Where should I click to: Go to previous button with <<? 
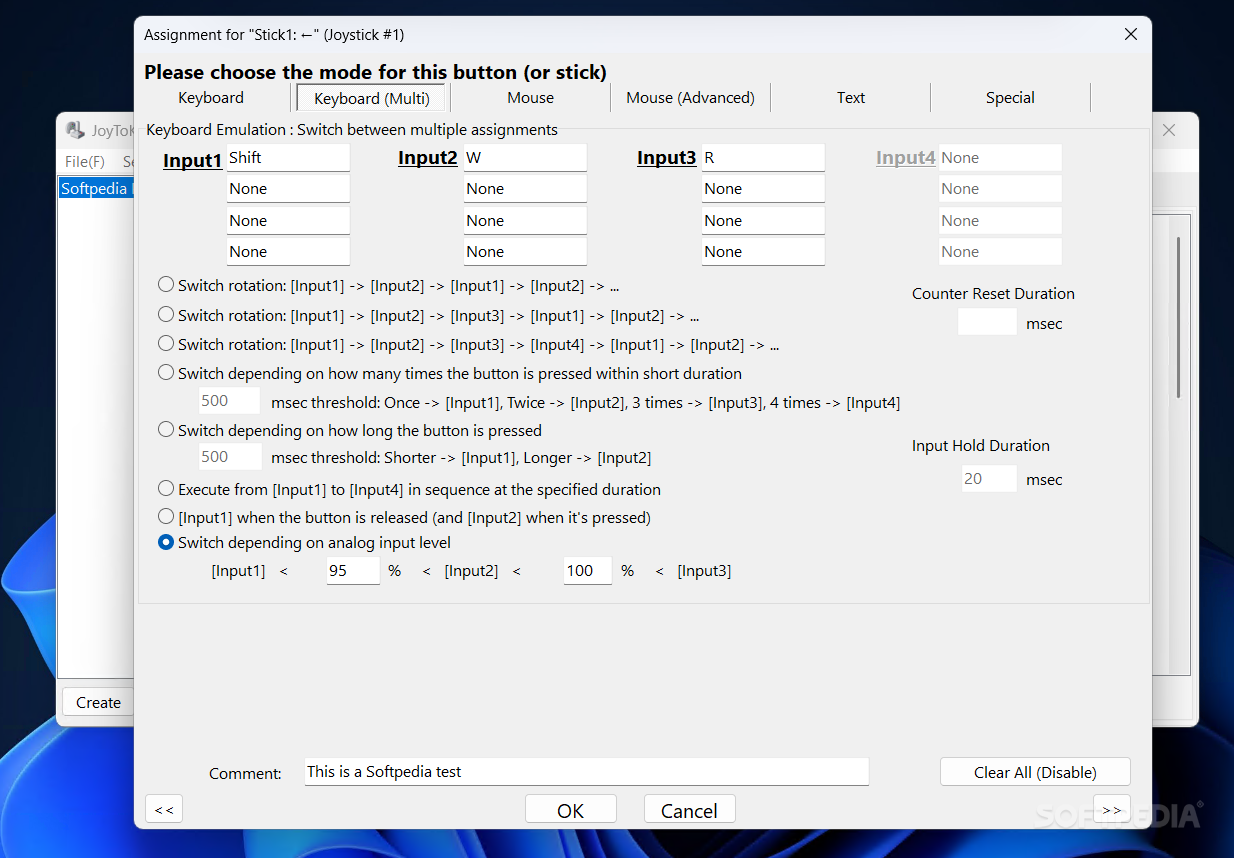164,810
